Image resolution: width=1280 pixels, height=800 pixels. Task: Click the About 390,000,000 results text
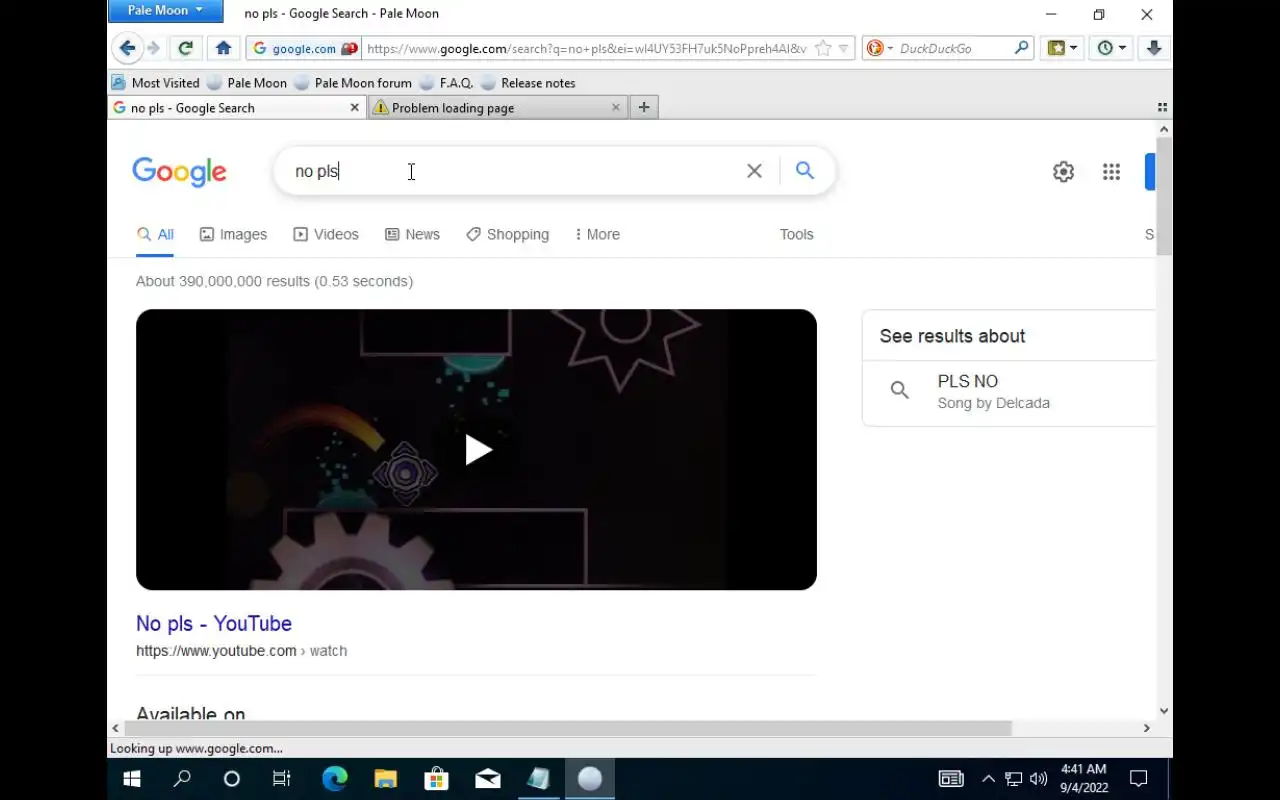(274, 281)
